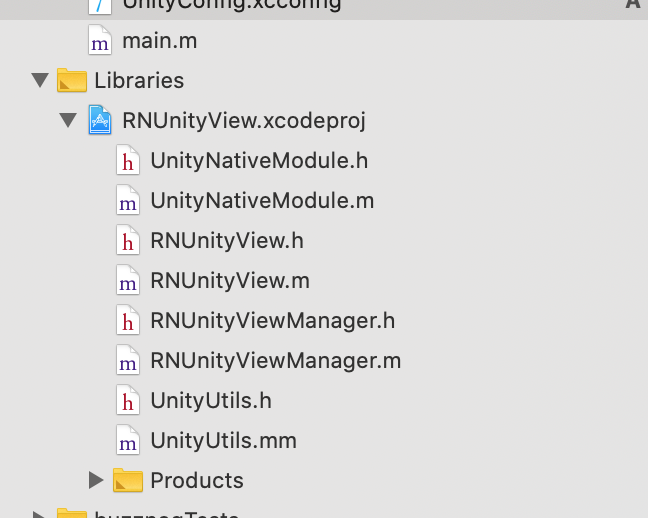This screenshot has height=518, width=648.
Task: Open UnityUtils.mm in the navigator
Action: coord(224,441)
